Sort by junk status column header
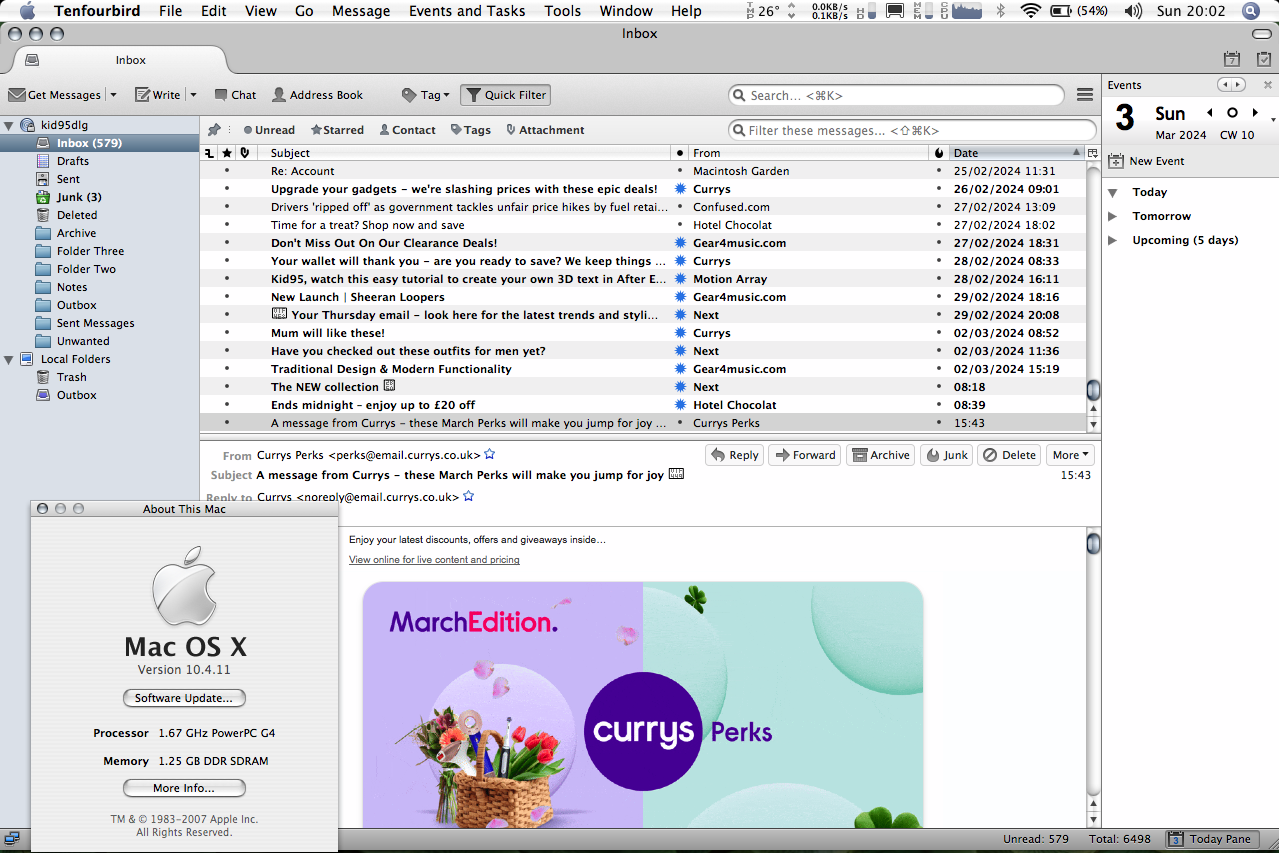The width and height of the screenshot is (1279, 853). [938, 153]
